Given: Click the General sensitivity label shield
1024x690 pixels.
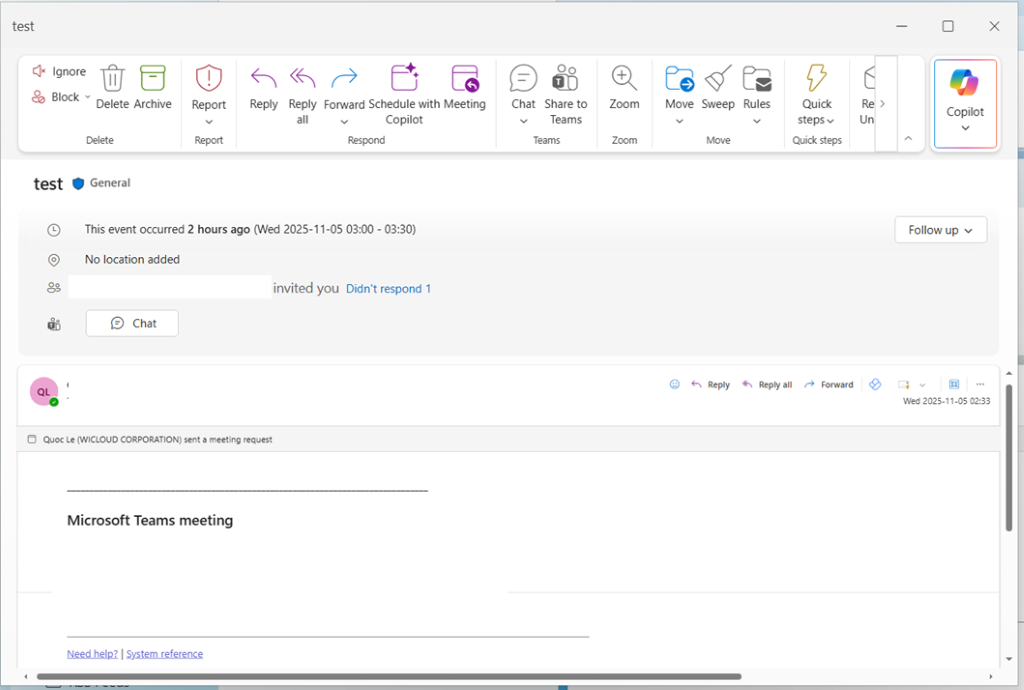Looking at the screenshot, I should (x=78, y=183).
